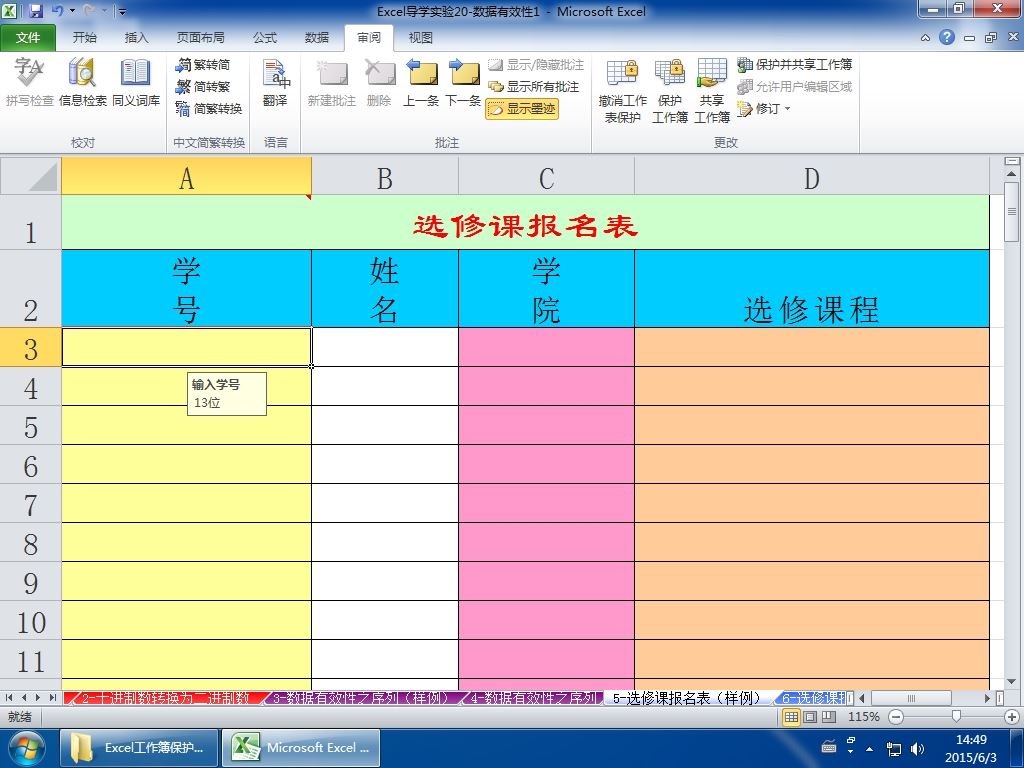The height and width of the screenshot is (768, 1024).
Task: Click the 信息检索 research icon
Action: point(82,82)
